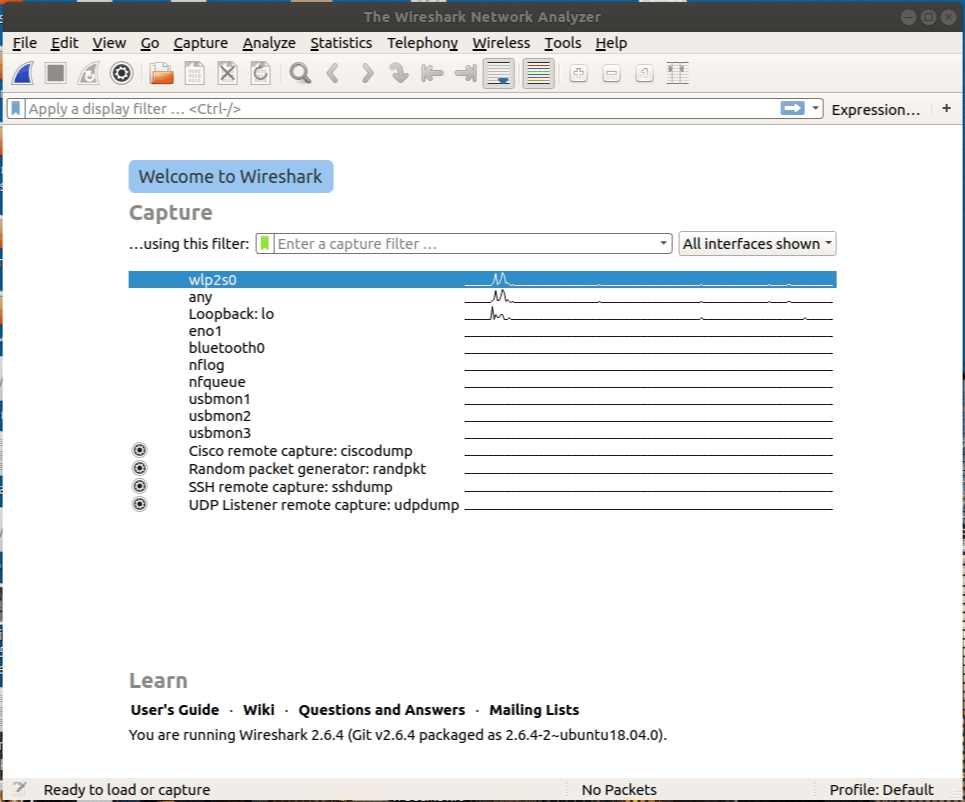Click zoom in text icon

[x=579, y=74]
